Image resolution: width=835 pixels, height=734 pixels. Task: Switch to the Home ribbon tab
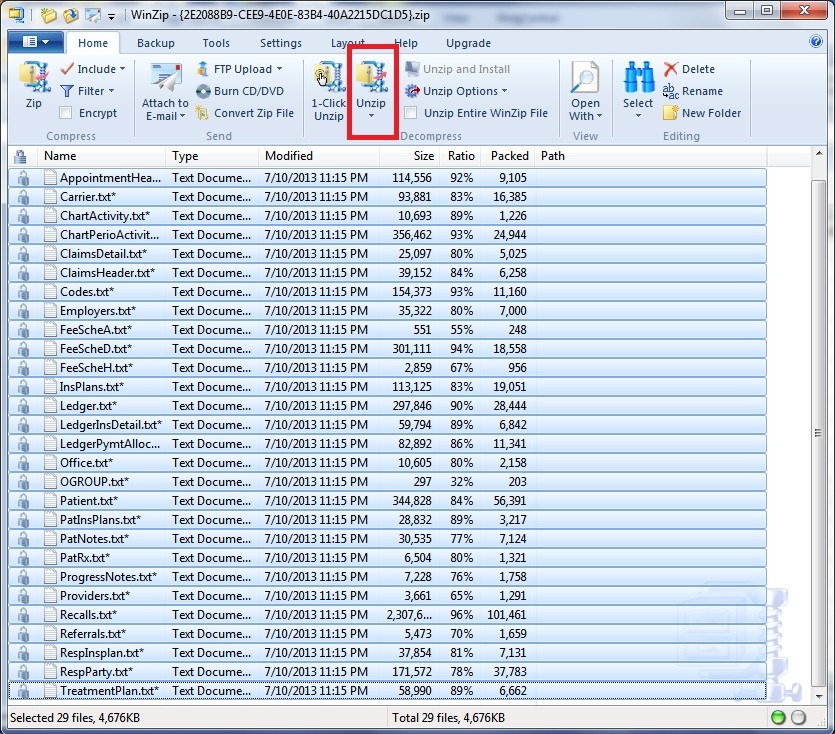[93, 43]
